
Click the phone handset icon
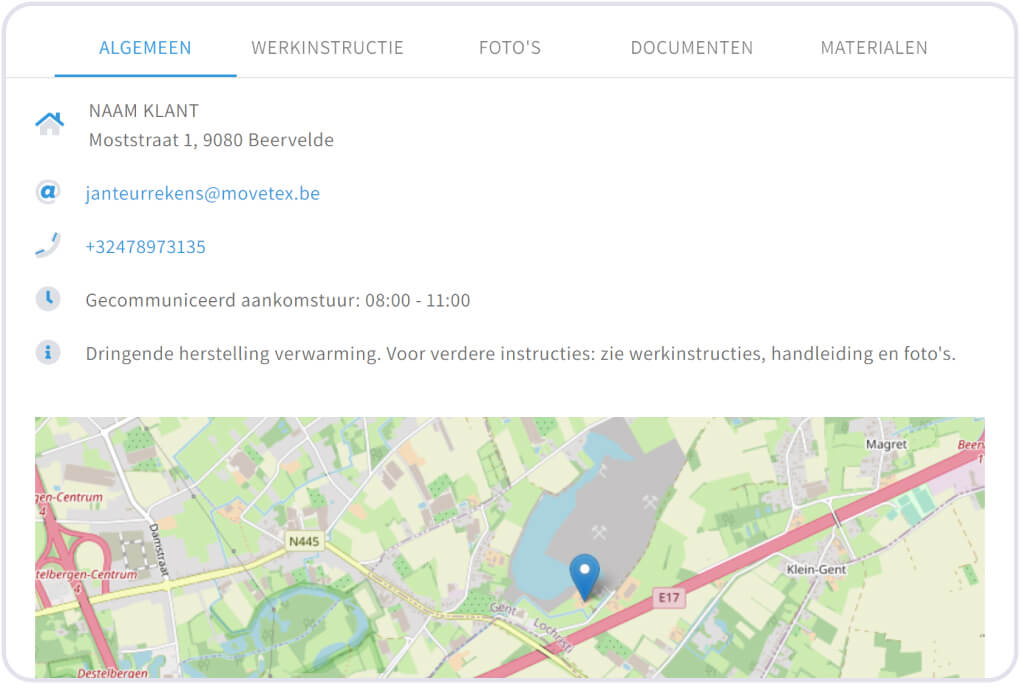click(x=48, y=245)
